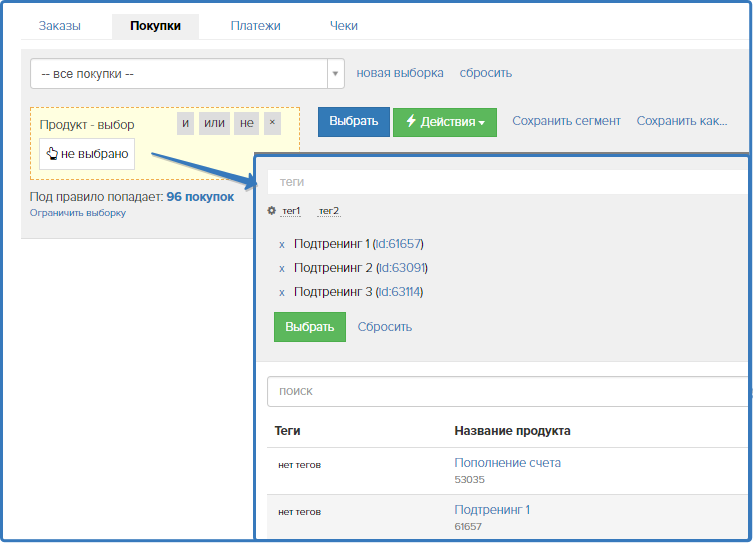Viewport: 753px width, 544px height.
Task: Add condition with the 'или' button
Action: pyautogui.click(x=214, y=123)
